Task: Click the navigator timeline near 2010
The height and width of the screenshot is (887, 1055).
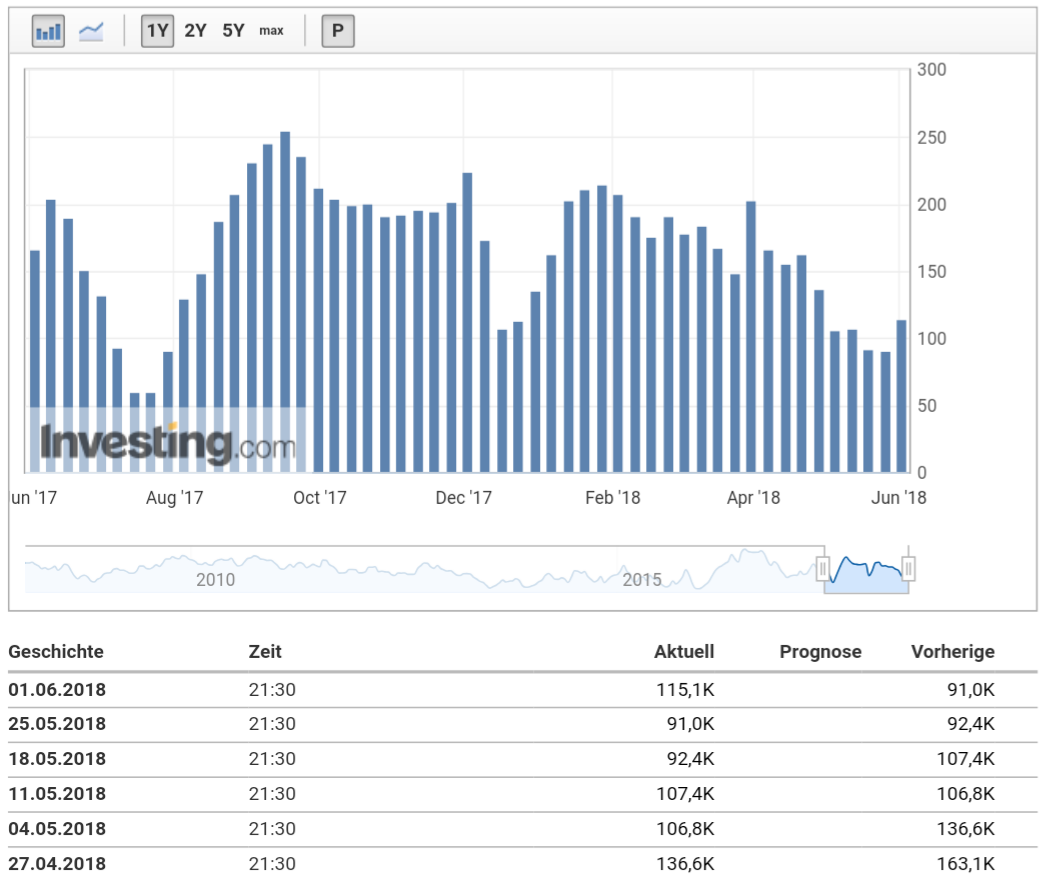Action: [215, 579]
